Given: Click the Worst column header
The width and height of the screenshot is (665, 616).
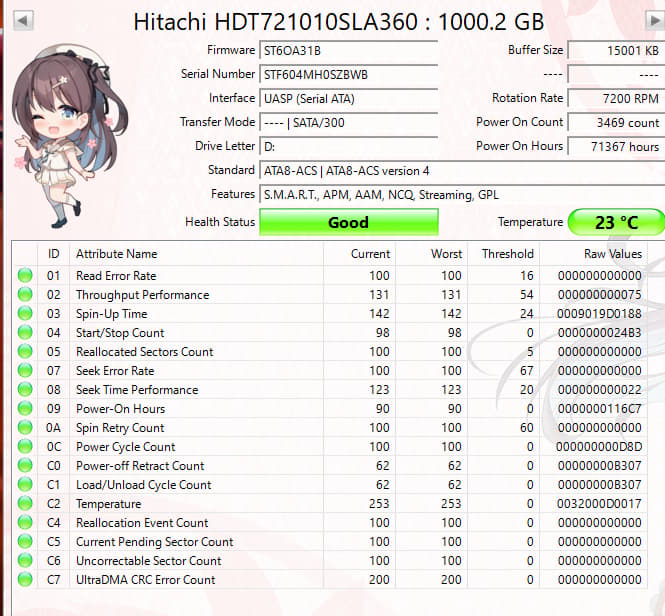Looking at the screenshot, I should click(x=432, y=254).
